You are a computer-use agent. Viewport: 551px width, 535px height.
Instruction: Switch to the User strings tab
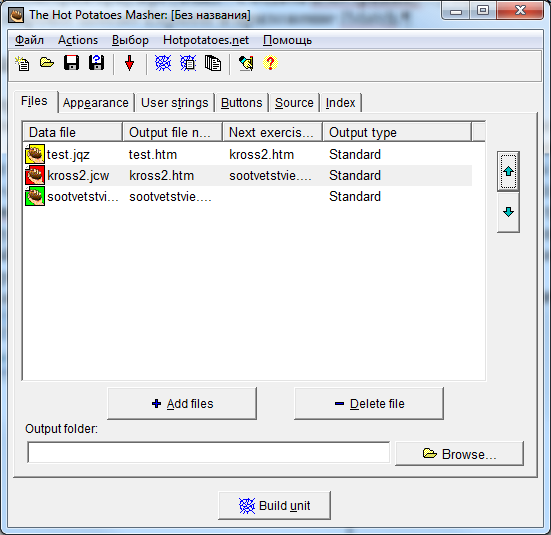[175, 103]
